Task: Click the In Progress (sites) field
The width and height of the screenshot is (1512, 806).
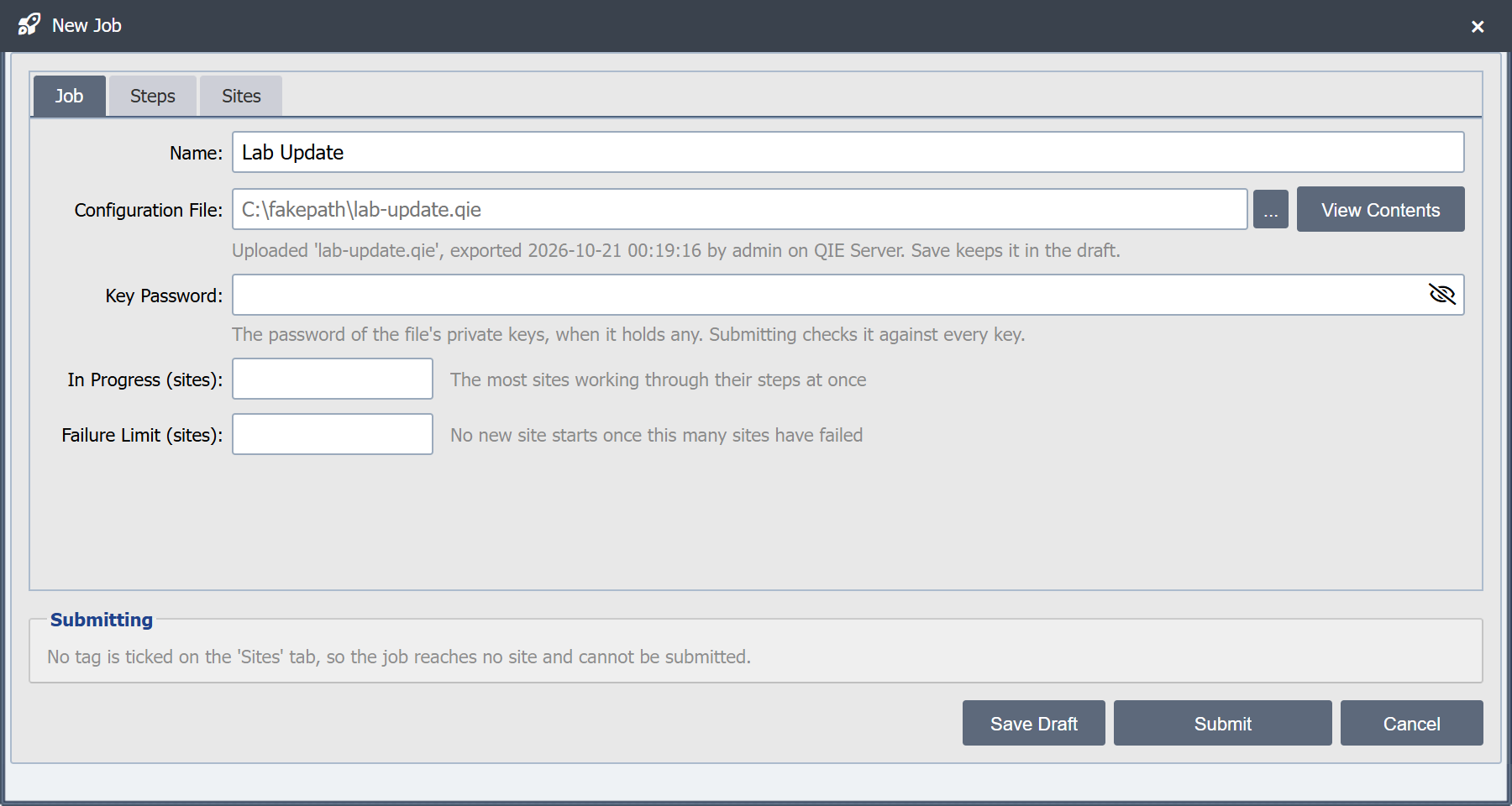Action: click(x=333, y=379)
